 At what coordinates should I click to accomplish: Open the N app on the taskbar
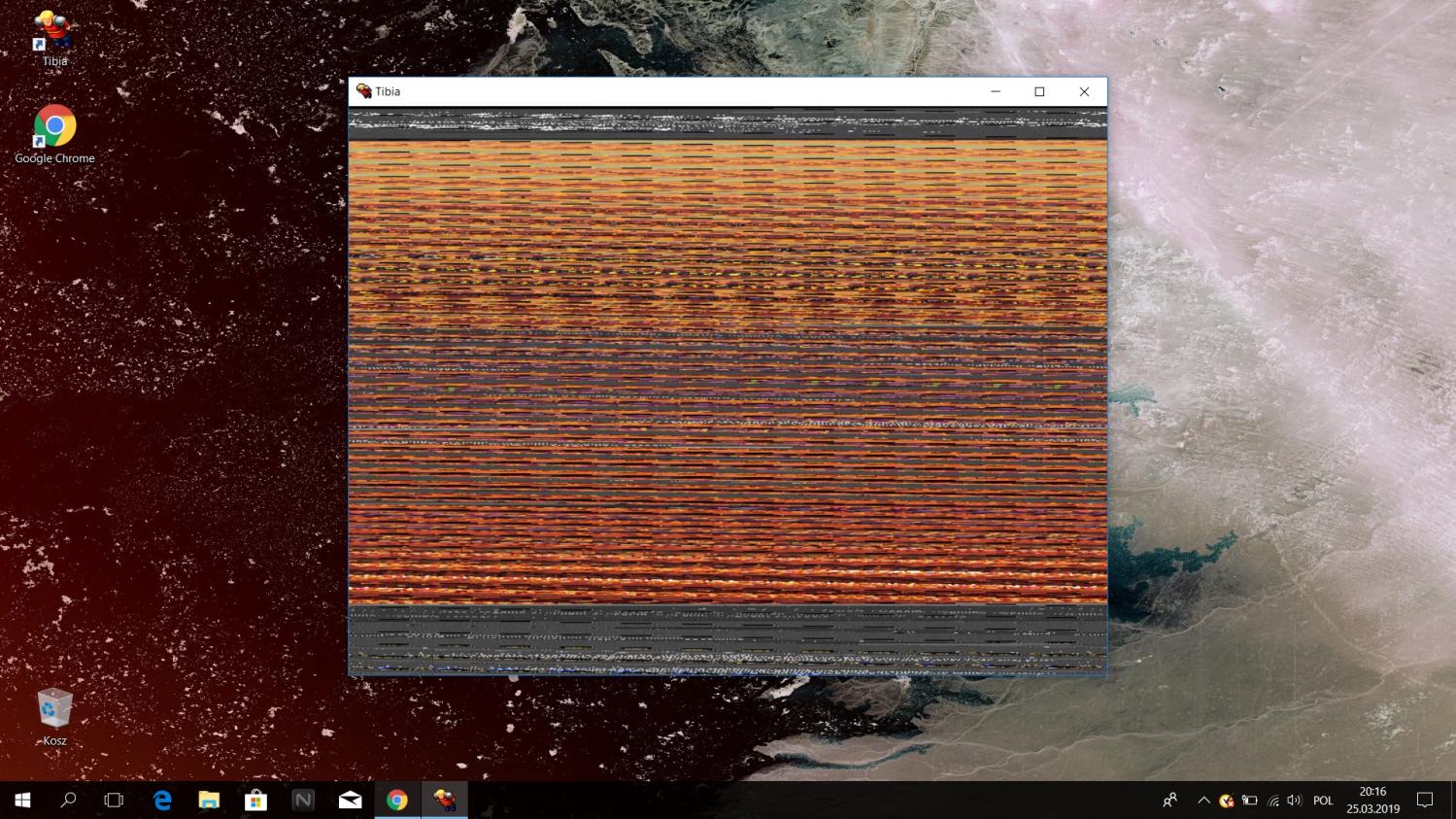pos(303,801)
